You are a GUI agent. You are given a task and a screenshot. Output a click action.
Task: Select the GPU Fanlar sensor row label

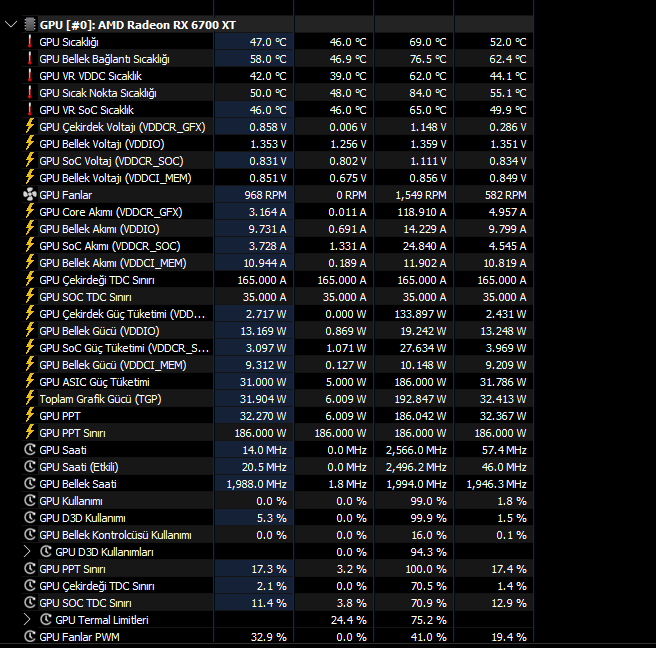coord(66,195)
